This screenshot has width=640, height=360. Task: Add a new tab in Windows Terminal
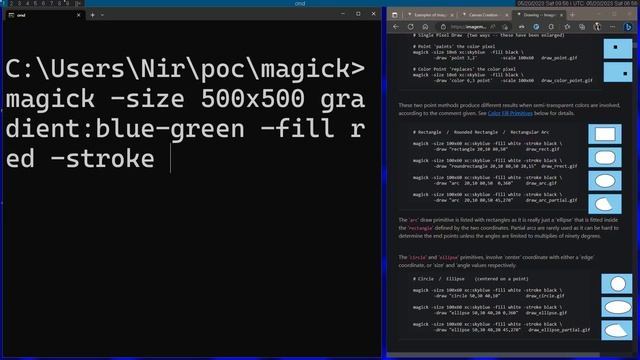93,15
